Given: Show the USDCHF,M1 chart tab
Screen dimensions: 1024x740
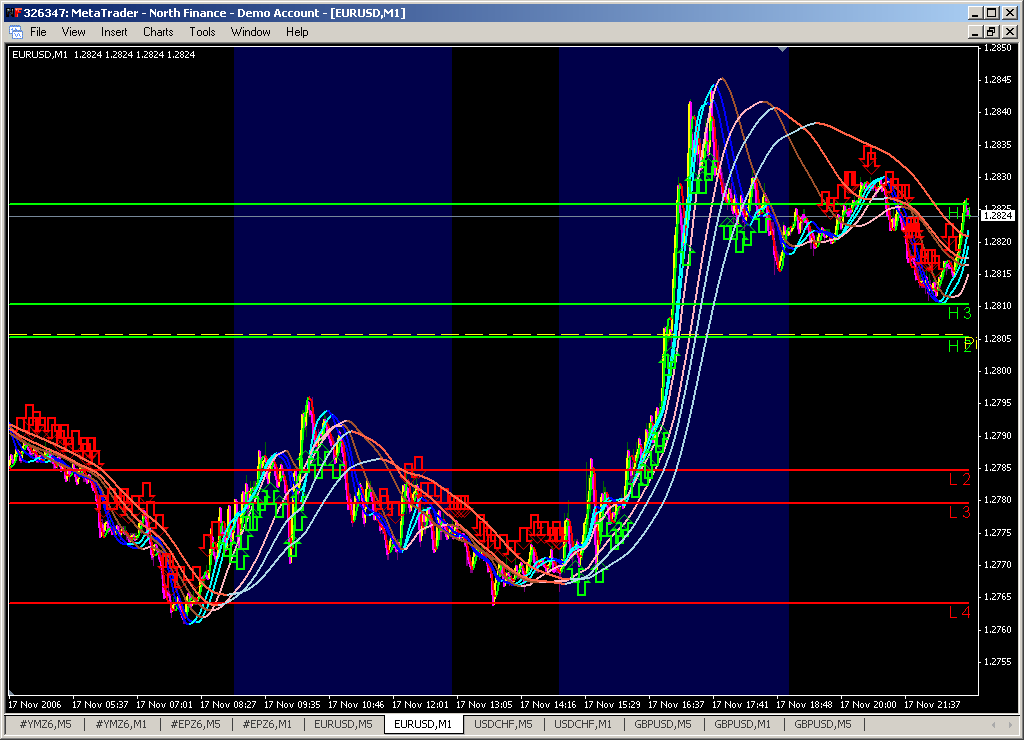Looking at the screenshot, I should tap(582, 724).
